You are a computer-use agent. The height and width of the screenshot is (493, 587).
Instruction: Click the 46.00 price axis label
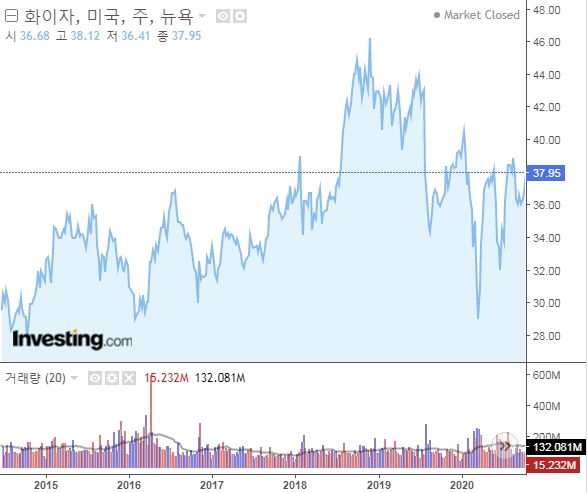pos(547,42)
